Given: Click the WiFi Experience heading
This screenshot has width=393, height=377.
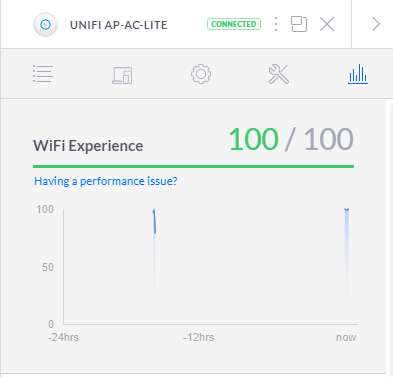Looking at the screenshot, I should (x=88, y=146).
